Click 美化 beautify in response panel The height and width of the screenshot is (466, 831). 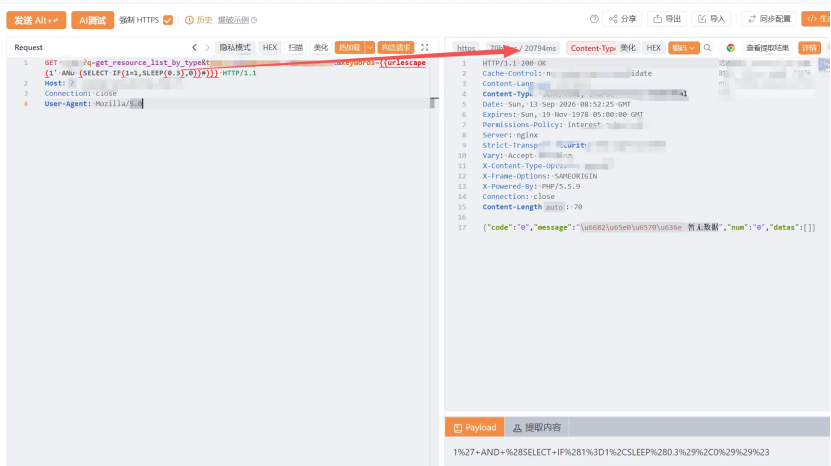[x=628, y=48]
